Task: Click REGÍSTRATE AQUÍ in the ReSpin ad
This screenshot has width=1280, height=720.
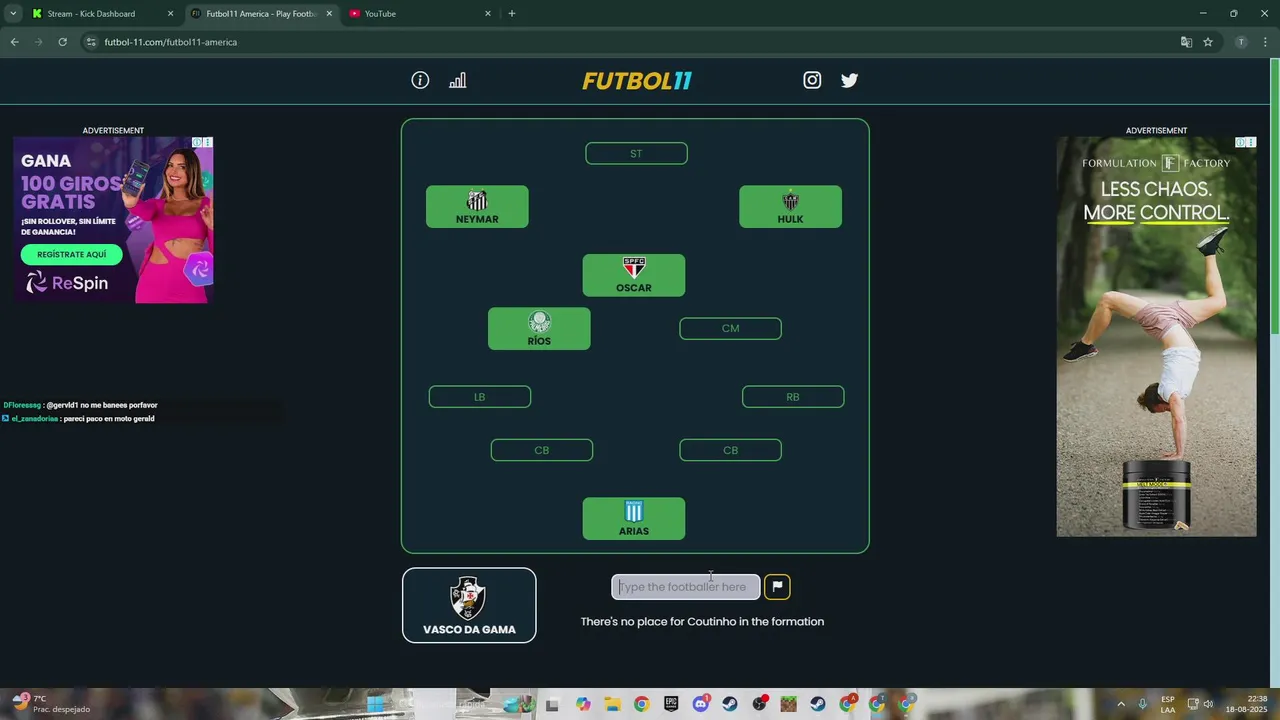Action: coord(71,255)
